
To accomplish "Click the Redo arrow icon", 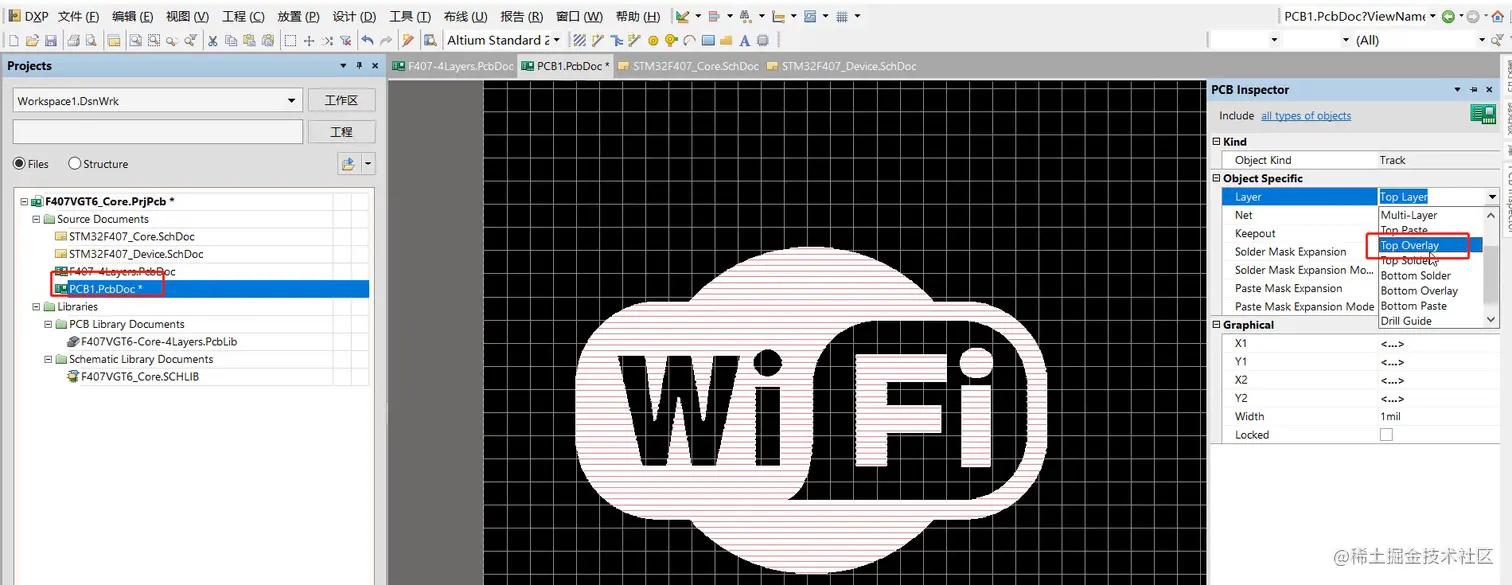I will point(385,40).
